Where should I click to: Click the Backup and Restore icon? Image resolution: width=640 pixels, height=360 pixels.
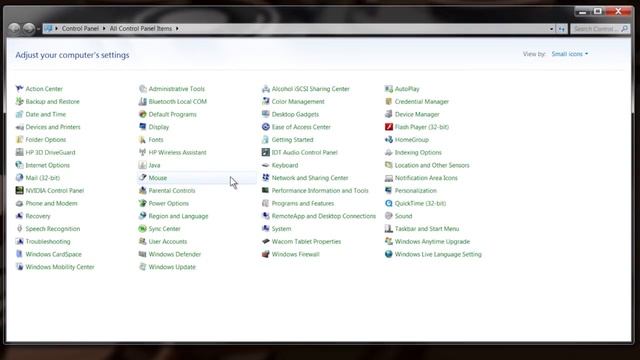coord(19,101)
